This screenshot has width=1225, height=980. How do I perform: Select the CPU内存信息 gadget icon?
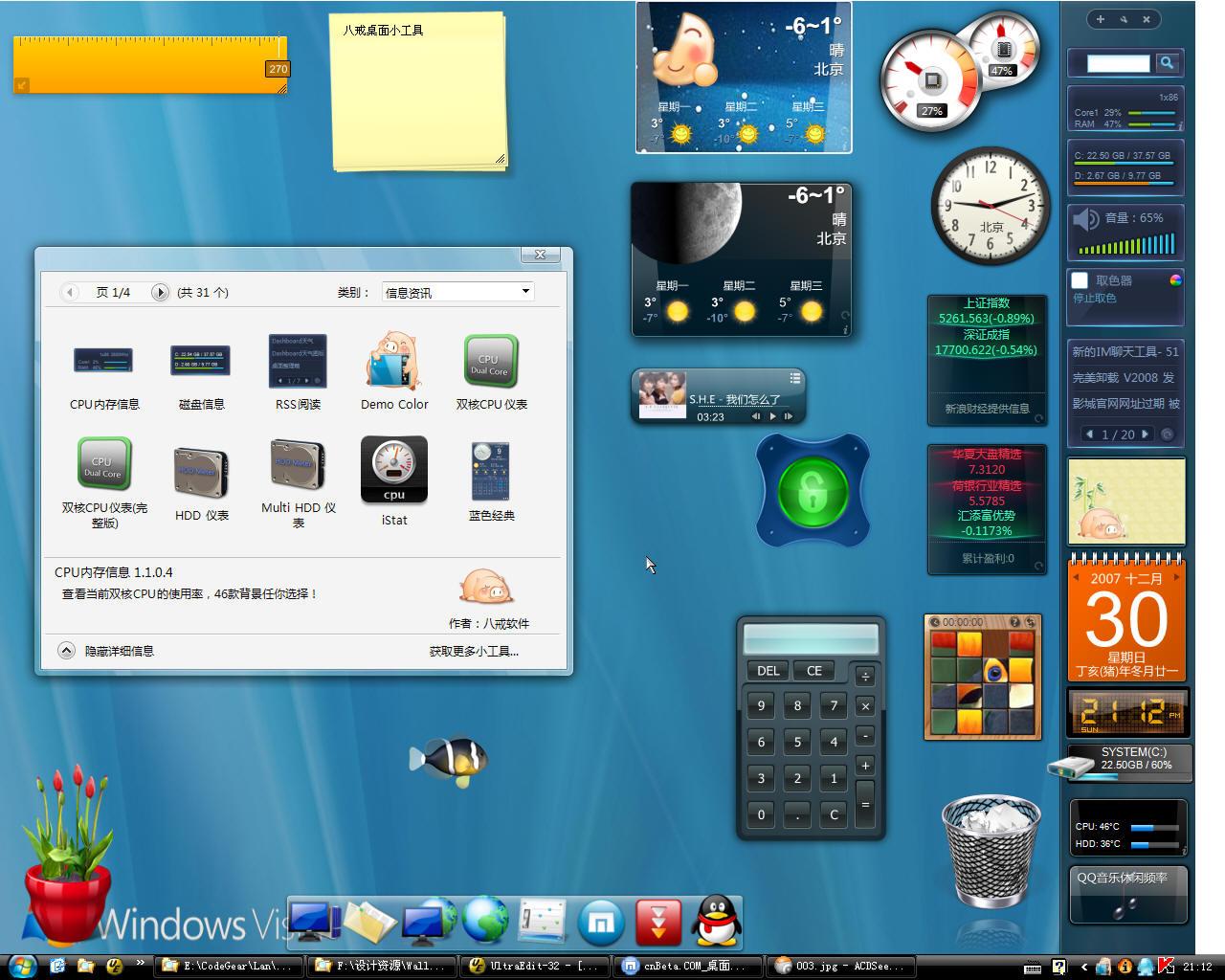click(102, 361)
